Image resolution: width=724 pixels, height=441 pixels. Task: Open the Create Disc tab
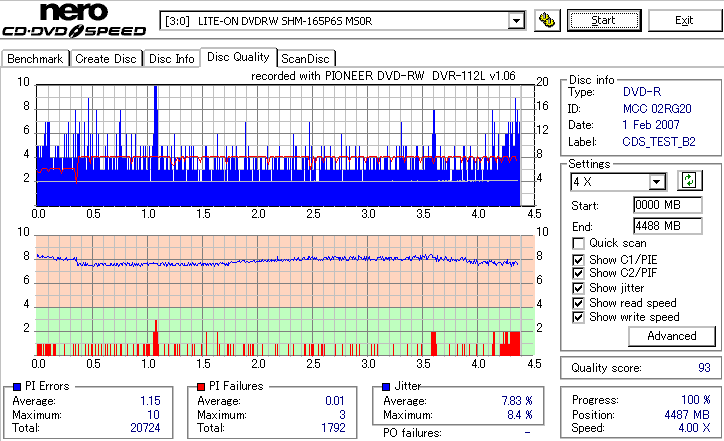(x=106, y=59)
